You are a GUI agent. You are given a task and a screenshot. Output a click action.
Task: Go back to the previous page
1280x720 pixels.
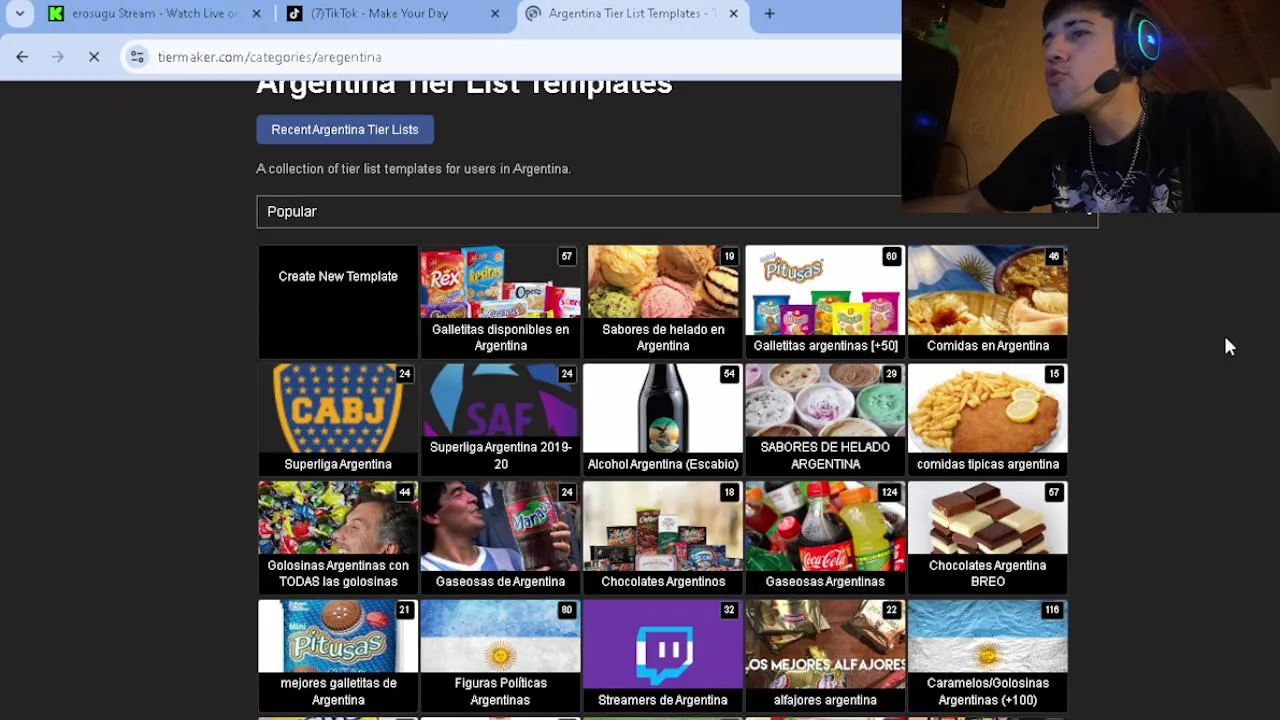pos(22,57)
